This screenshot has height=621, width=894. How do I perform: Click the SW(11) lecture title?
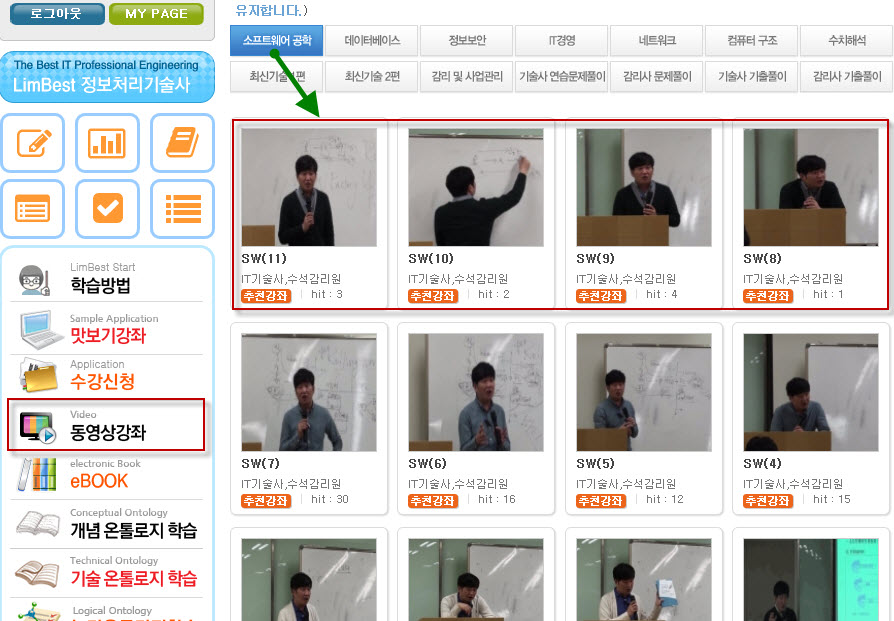[264, 258]
